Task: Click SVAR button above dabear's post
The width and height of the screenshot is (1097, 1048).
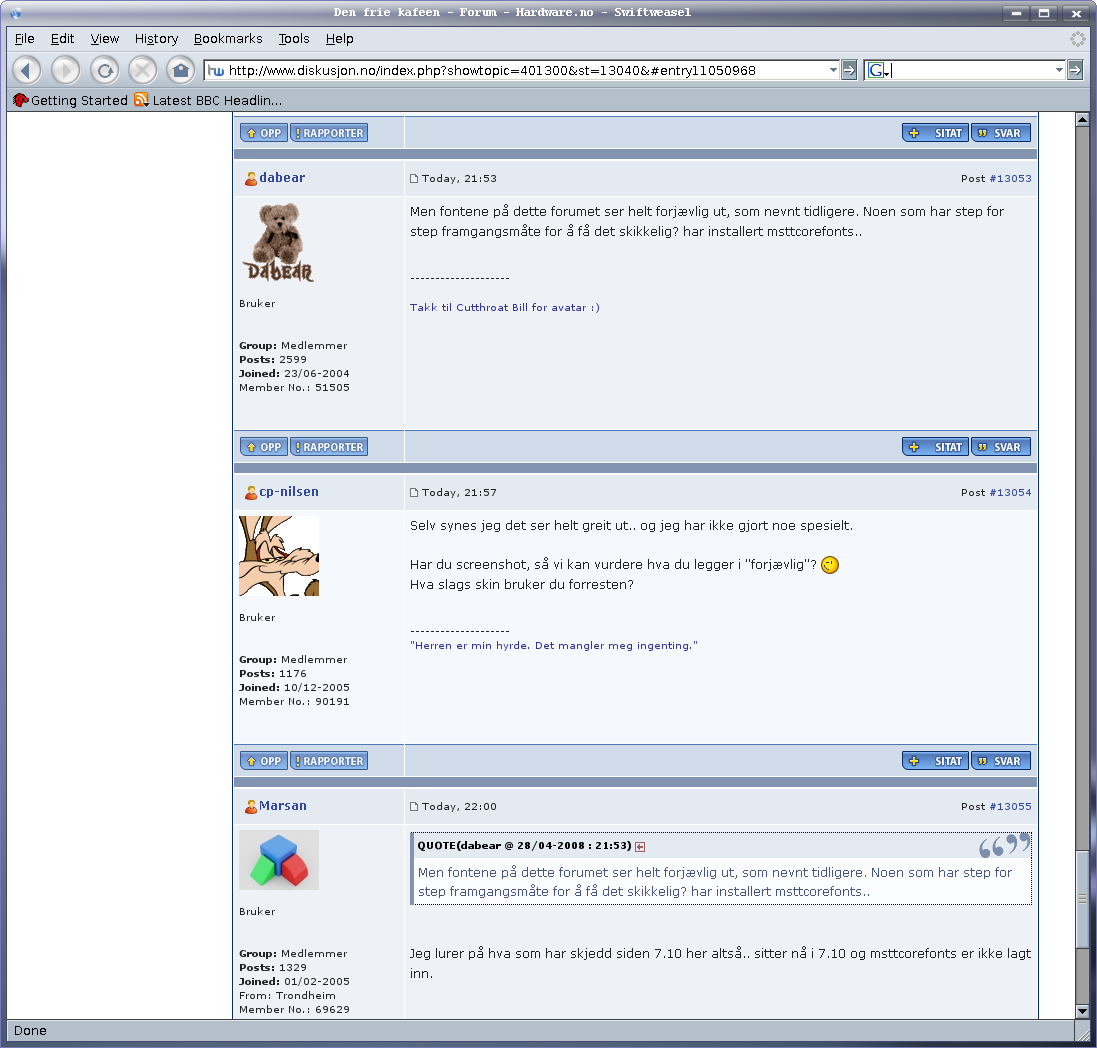Action: coord(1000,133)
